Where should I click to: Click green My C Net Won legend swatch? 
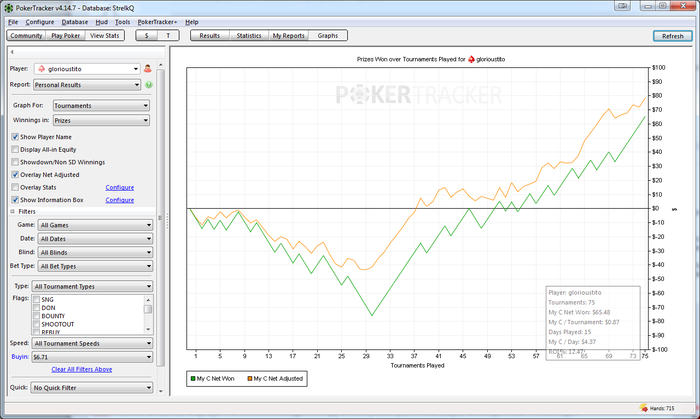[x=193, y=378]
